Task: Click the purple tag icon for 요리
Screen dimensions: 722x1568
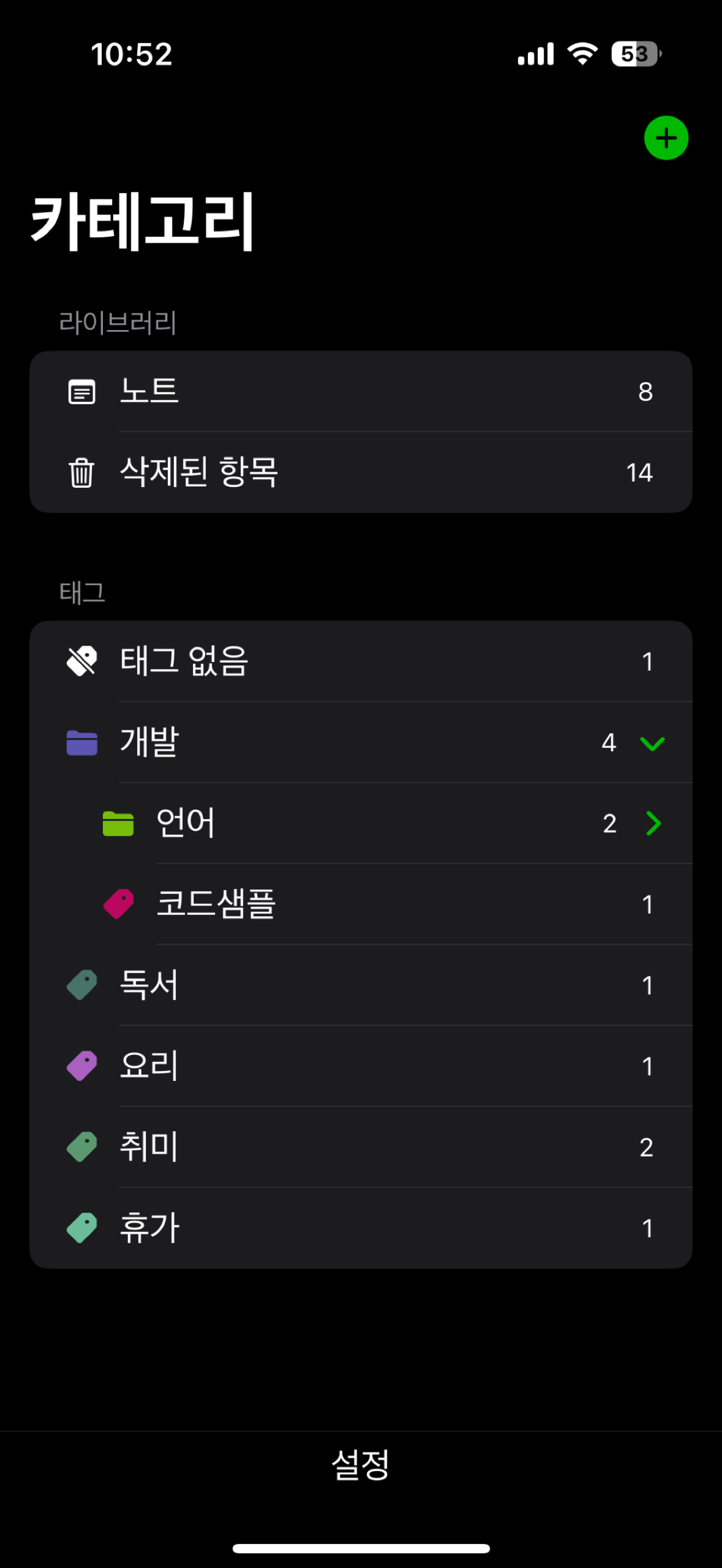Action: tap(81, 1066)
